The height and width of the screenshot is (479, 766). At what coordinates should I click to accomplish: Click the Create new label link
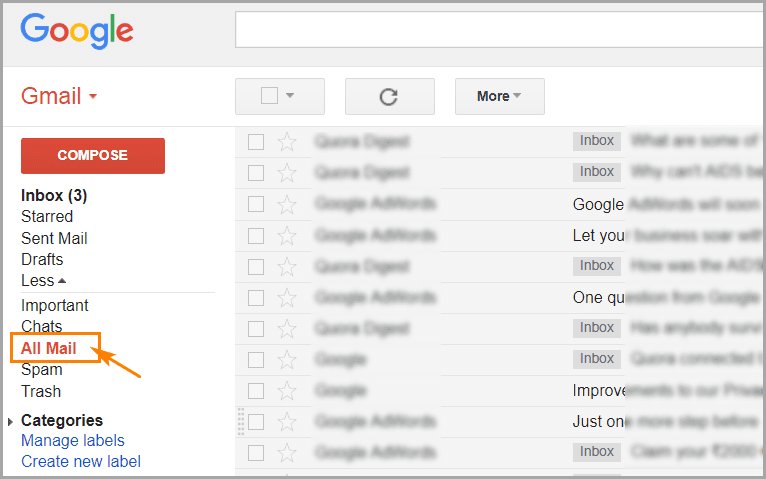click(81, 461)
